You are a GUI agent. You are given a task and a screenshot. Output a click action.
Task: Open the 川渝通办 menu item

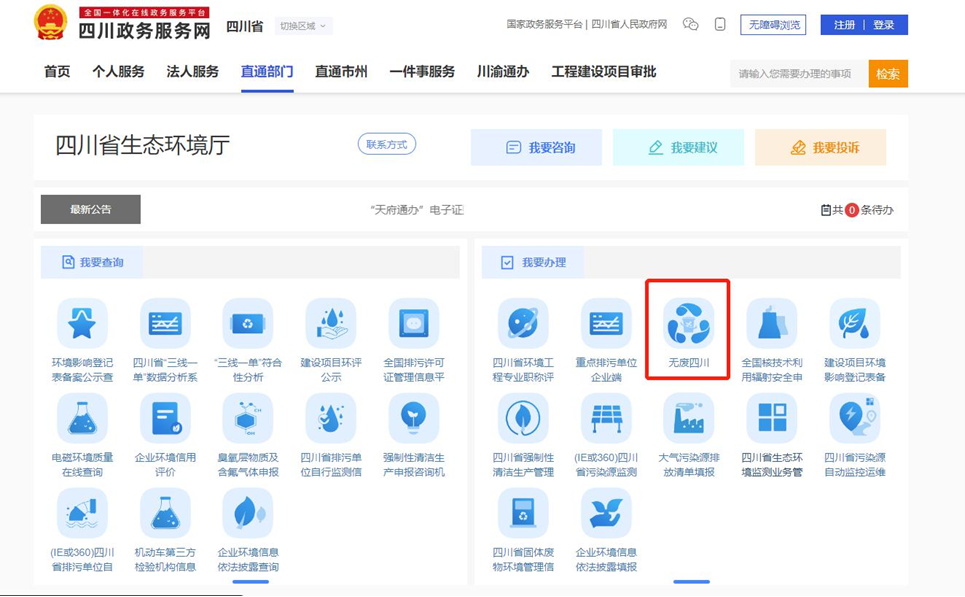[503, 71]
